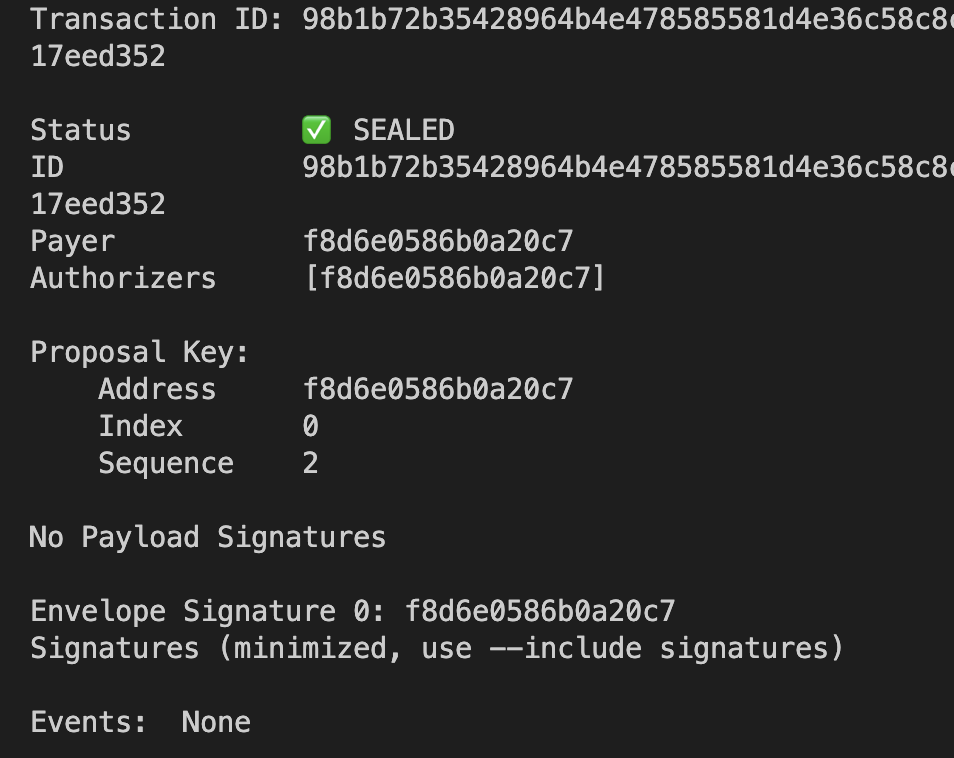Click the Index value 0
This screenshot has width=954, height=758.
pyautogui.click(x=310, y=426)
